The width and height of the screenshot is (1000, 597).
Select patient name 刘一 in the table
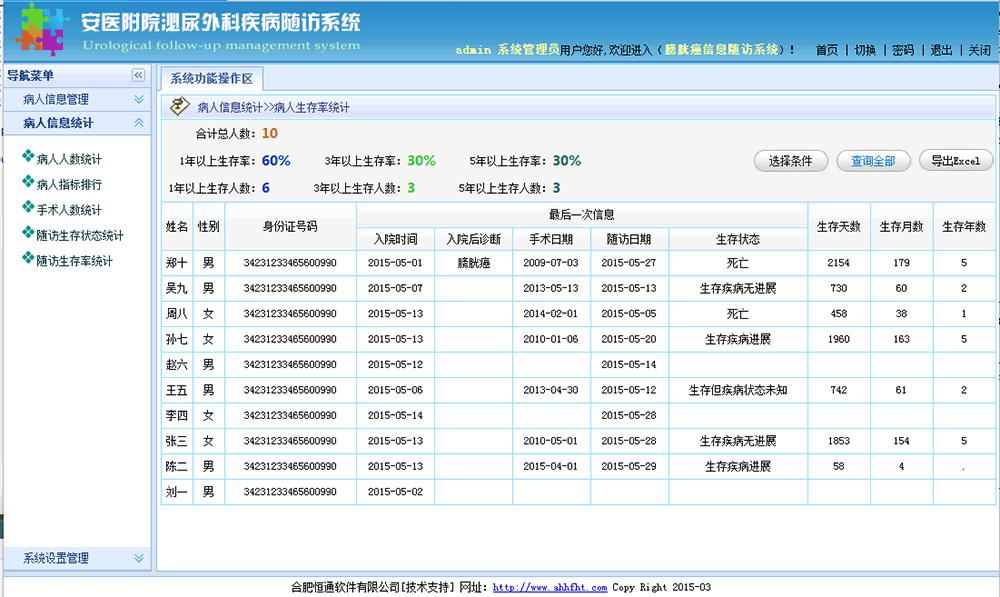(177, 492)
